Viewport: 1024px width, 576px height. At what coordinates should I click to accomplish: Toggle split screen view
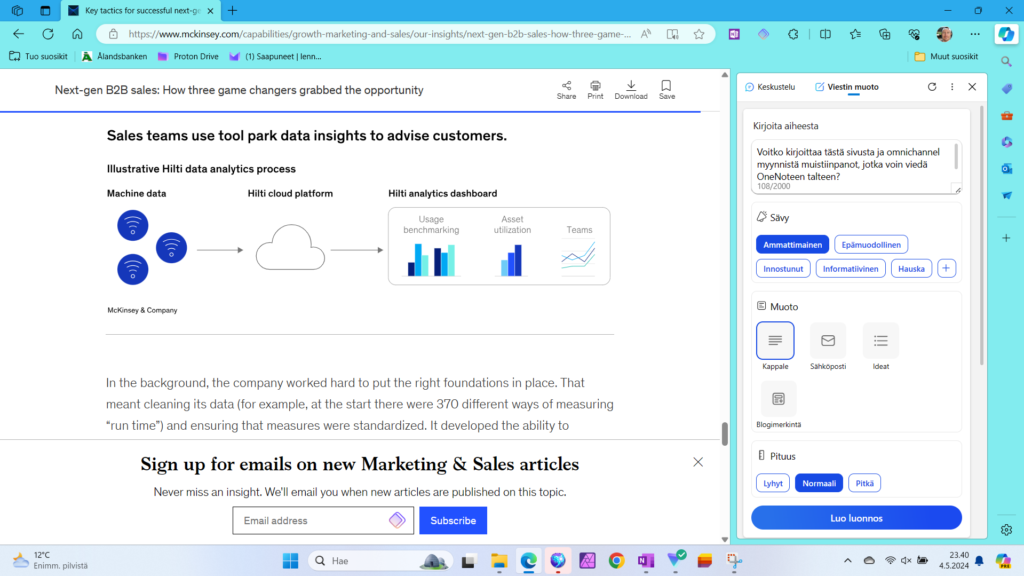[825, 34]
